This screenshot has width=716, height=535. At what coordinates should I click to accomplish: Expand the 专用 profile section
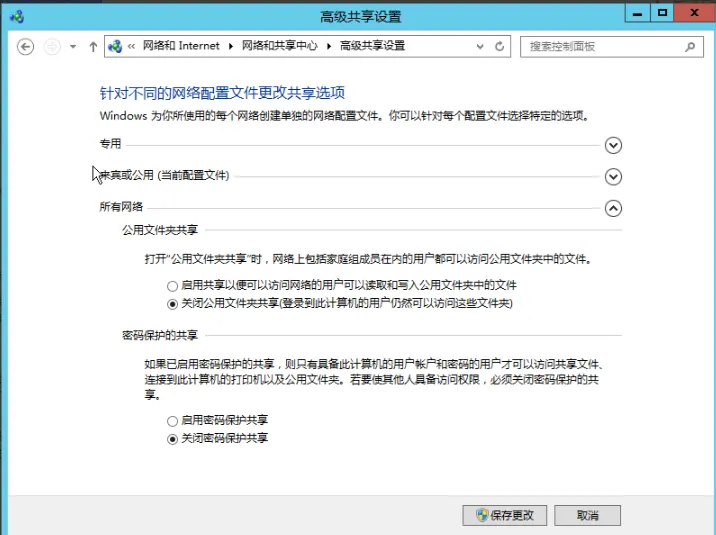point(614,145)
